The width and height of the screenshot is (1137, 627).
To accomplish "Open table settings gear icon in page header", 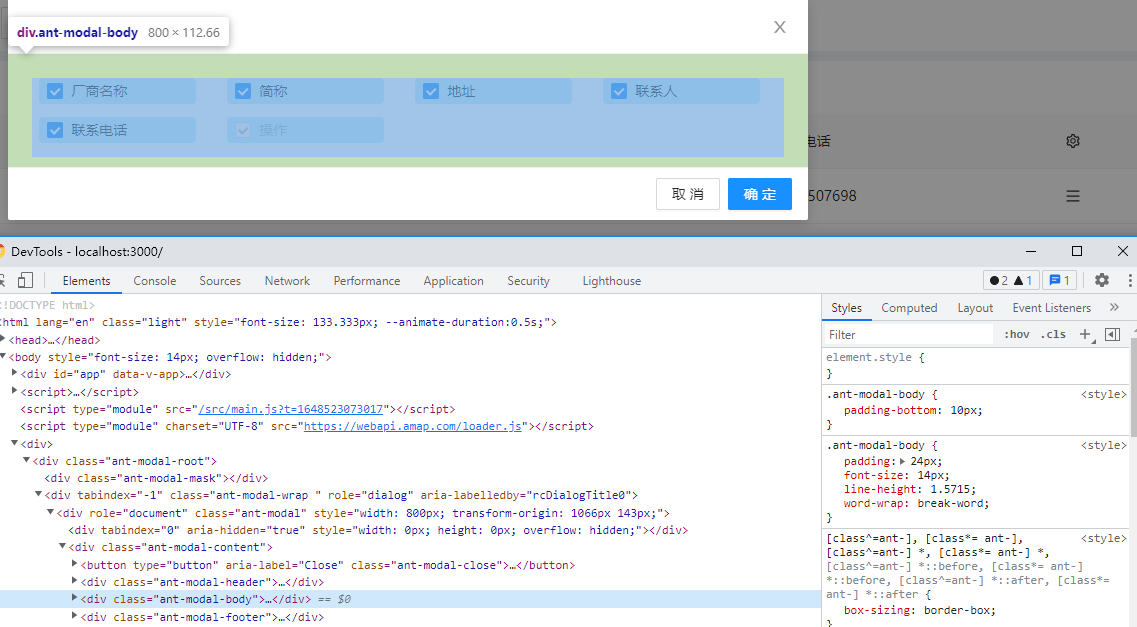I will (1073, 141).
